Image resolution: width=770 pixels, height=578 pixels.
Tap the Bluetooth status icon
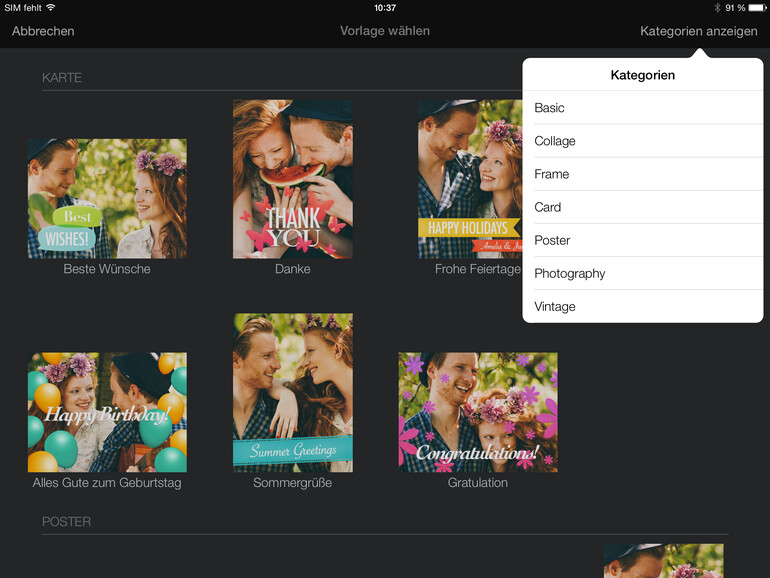tap(717, 8)
